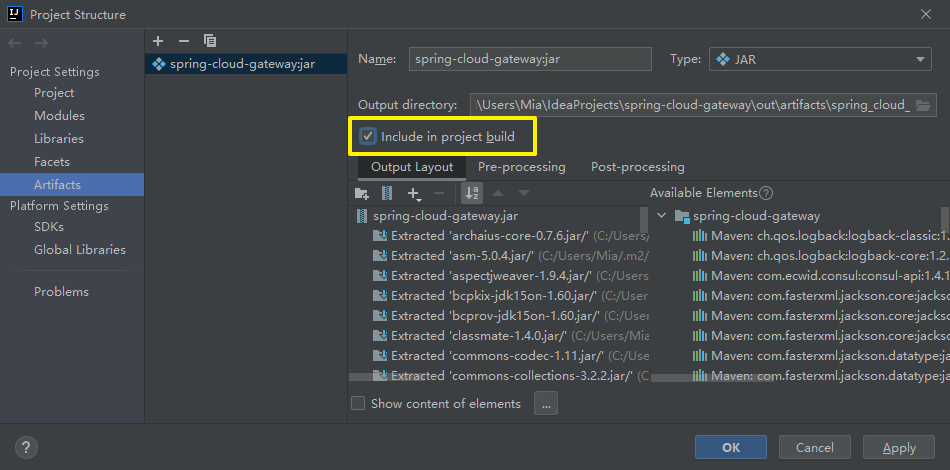Click the Cancel button
This screenshot has width=950, height=470.
(x=815, y=448)
